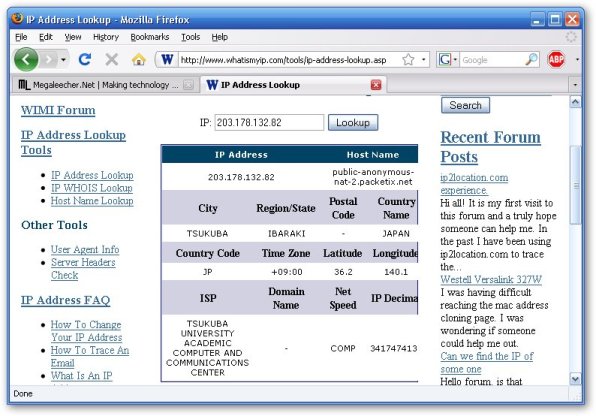
Task: Click the page scrollbar up arrow
Action: coord(575,102)
